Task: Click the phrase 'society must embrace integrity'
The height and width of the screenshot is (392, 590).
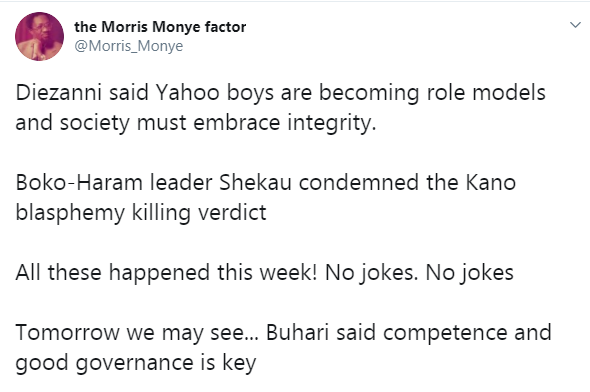Action: pos(218,123)
